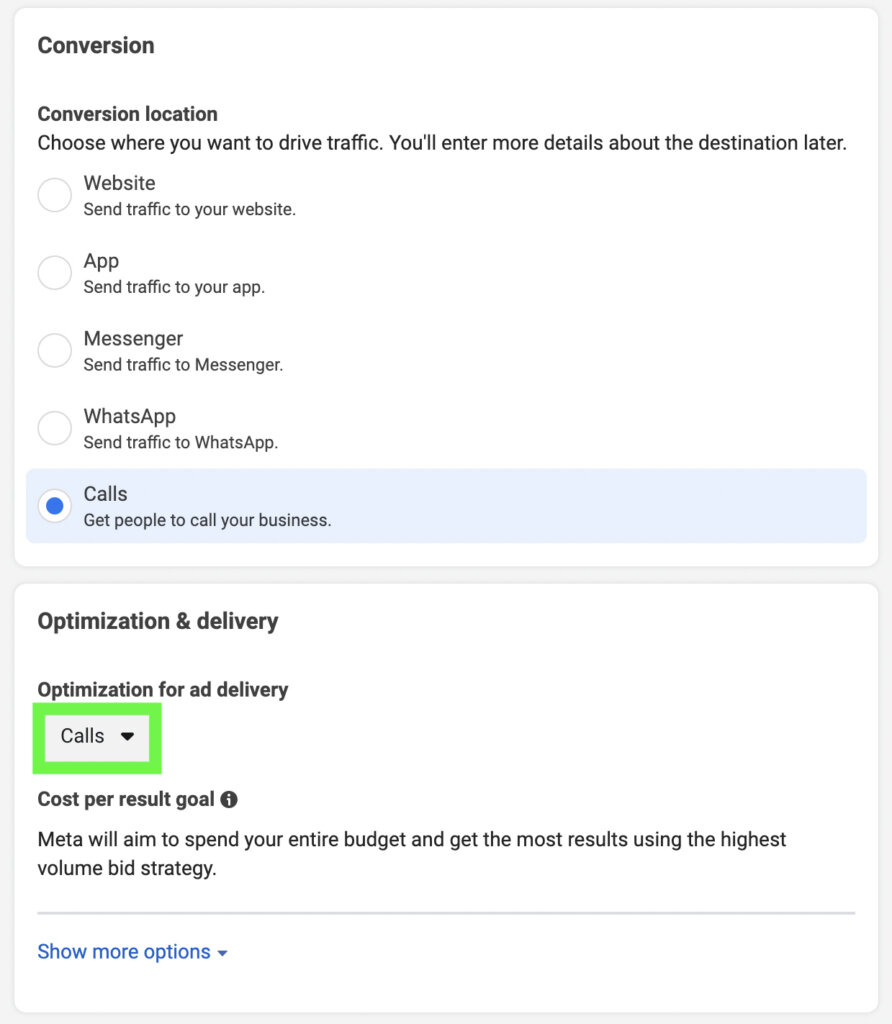Click the Optimization & delivery heading
892x1024 pixels.
tap(157, 620)
